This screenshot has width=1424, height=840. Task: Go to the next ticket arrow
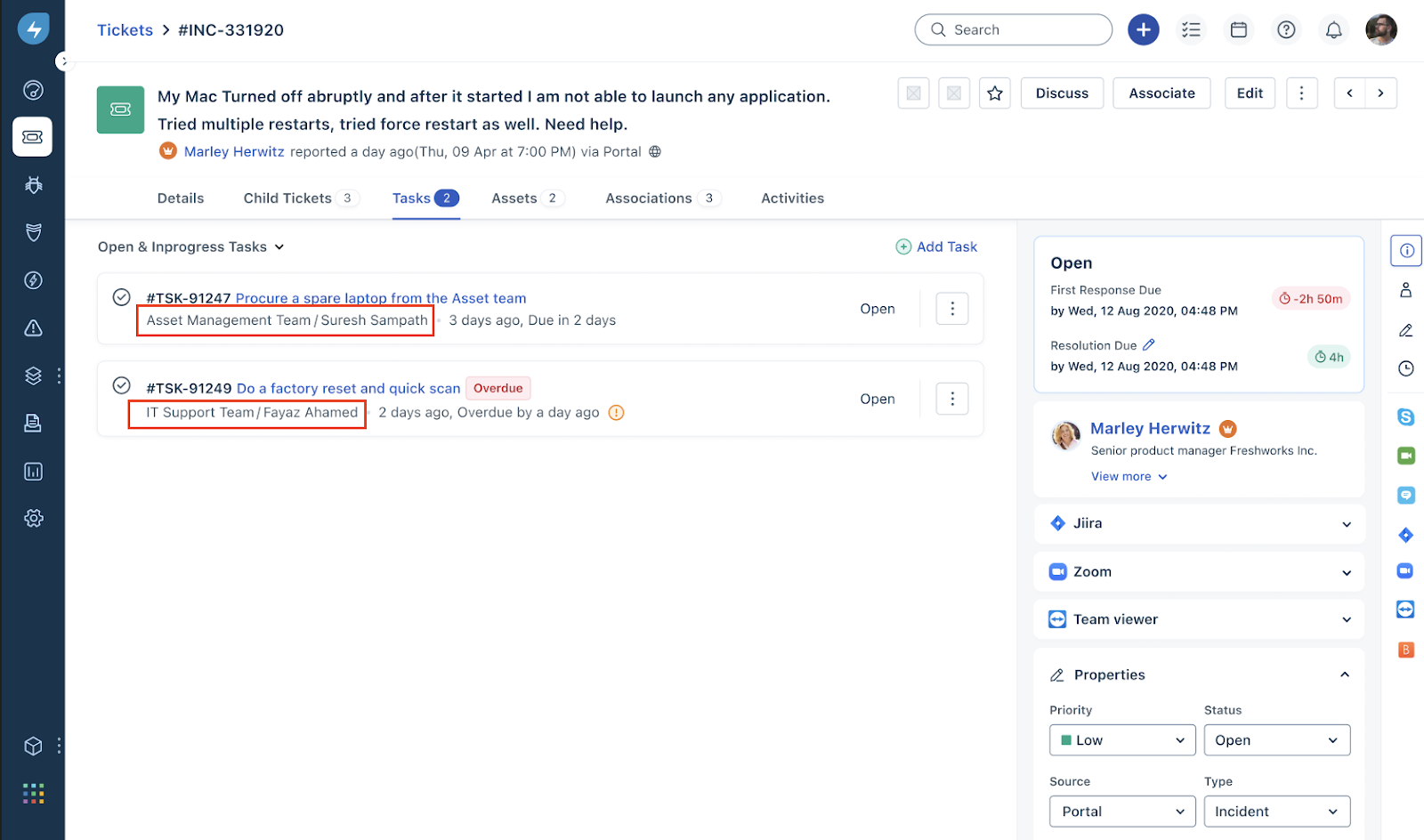pos(1380,93)
